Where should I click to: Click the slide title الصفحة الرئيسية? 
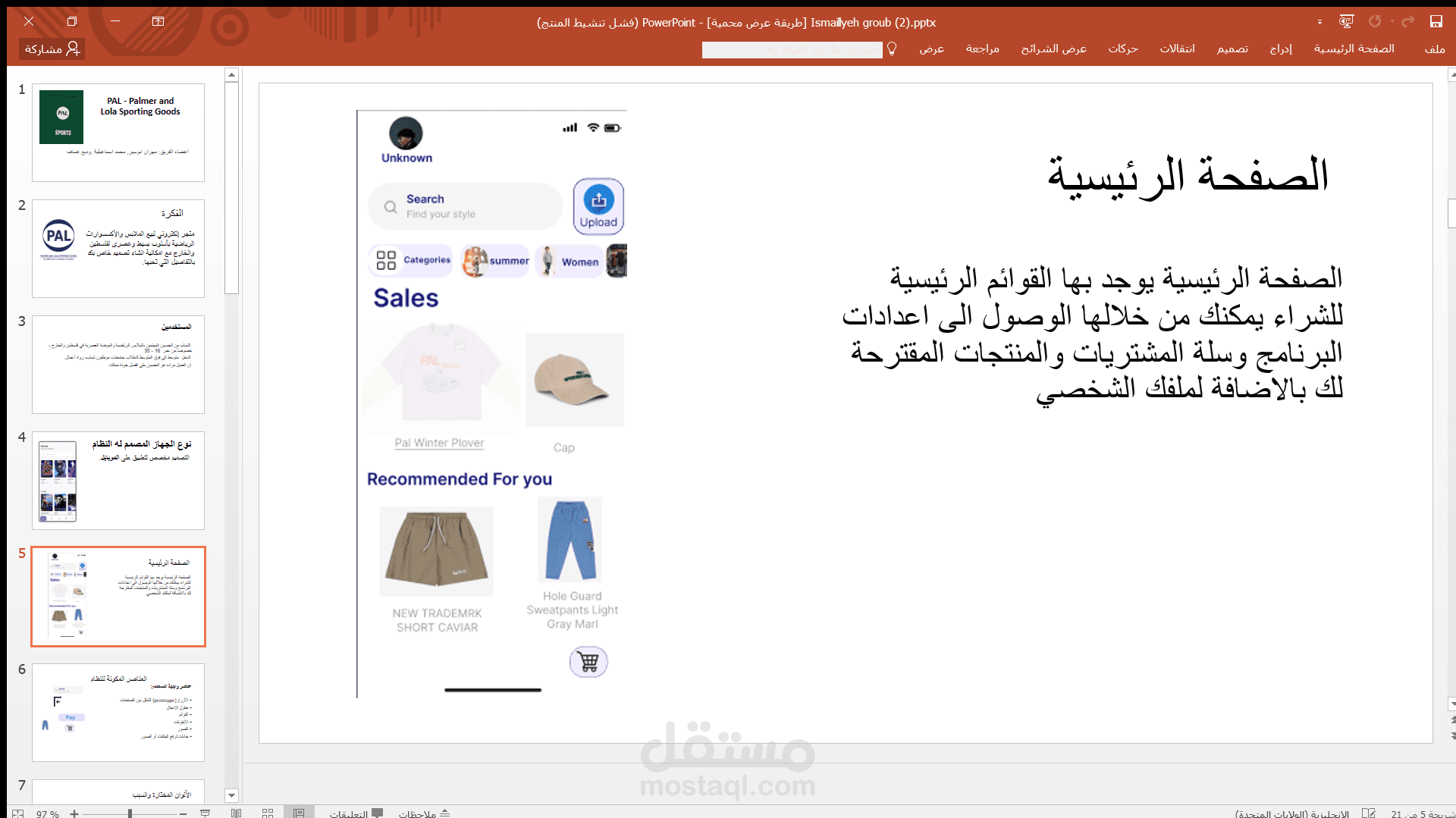pyautogui.click(x=1188, y=176)
